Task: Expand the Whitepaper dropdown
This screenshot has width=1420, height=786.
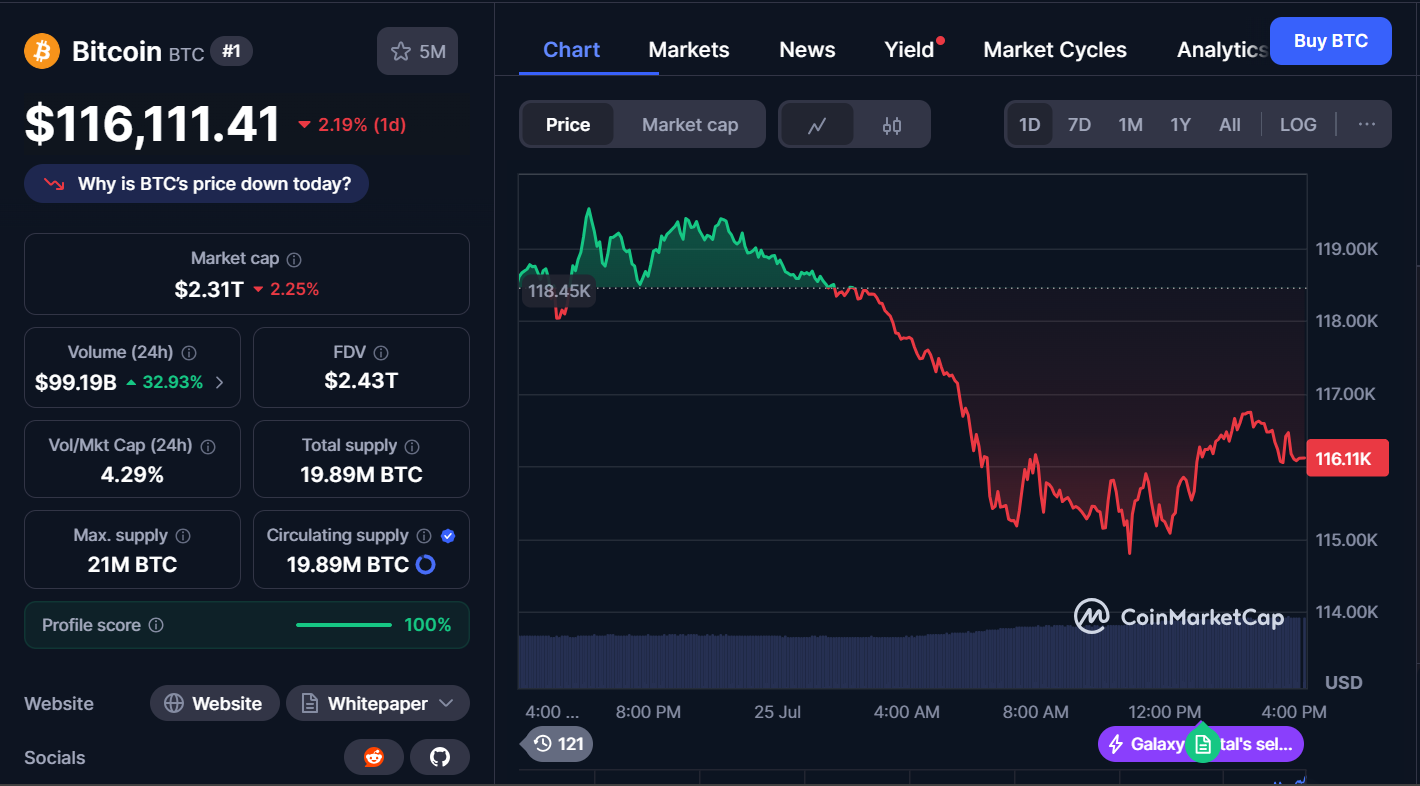Action: click(x=378, y=703)
